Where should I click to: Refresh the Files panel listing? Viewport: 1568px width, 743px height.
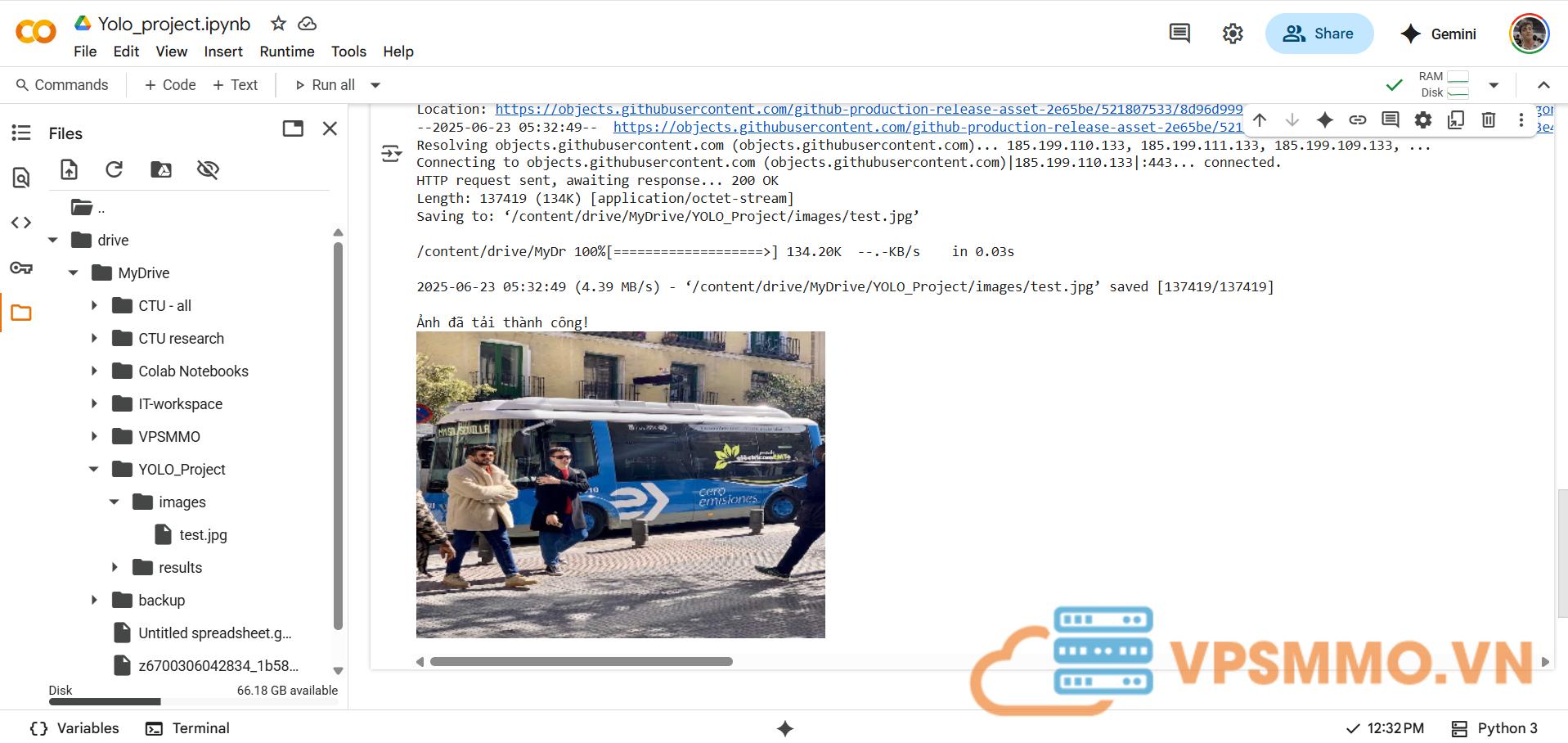tap(115, 169)
